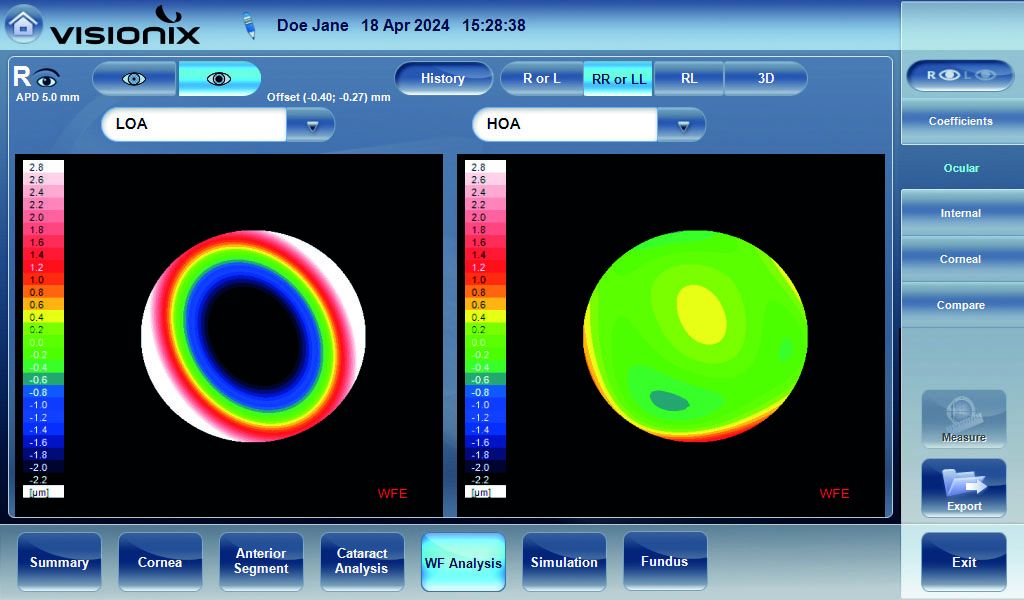Open the LOA map type dropdown arrow

coord(311,125)
